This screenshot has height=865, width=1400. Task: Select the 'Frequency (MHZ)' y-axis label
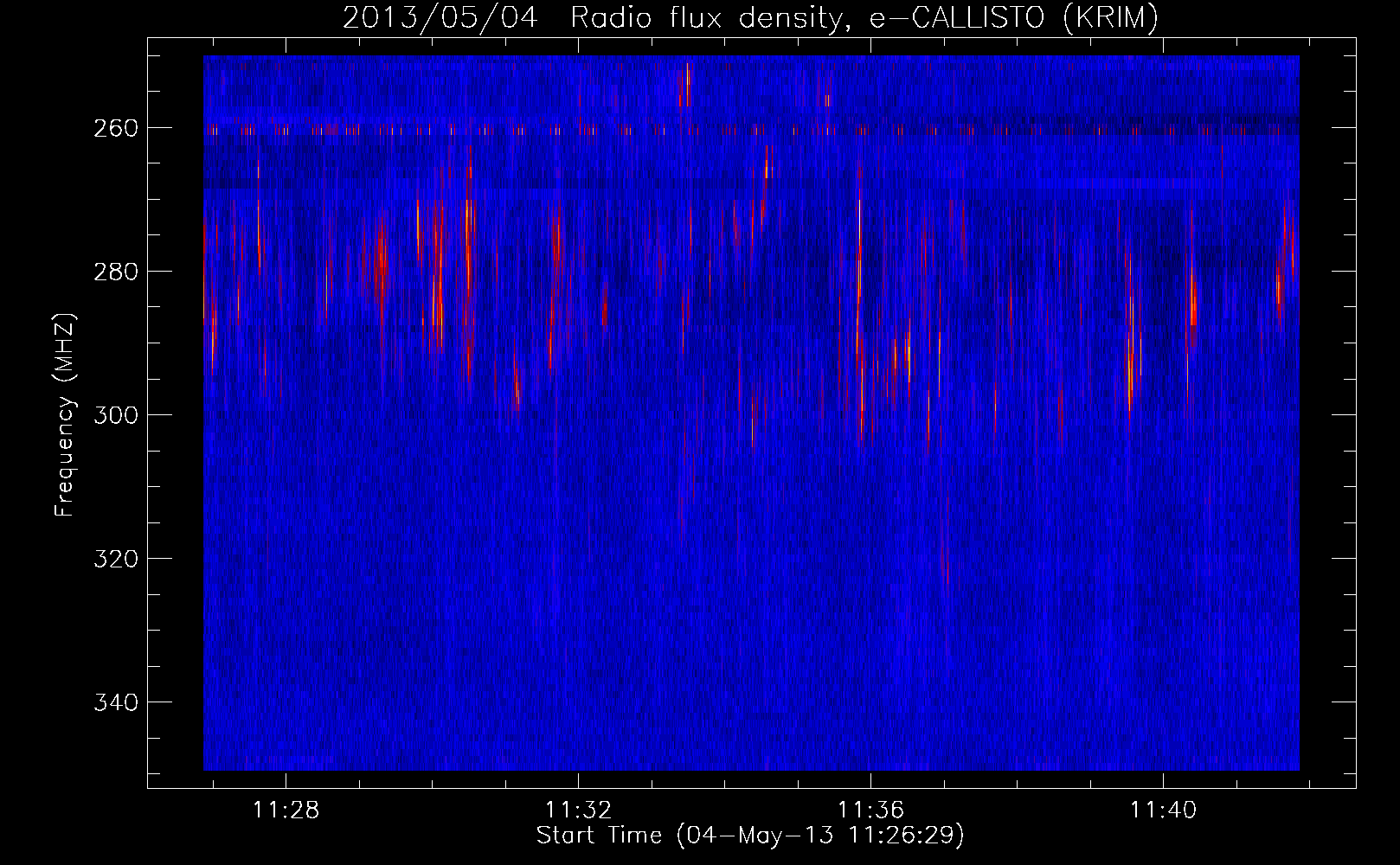point(65,414)
